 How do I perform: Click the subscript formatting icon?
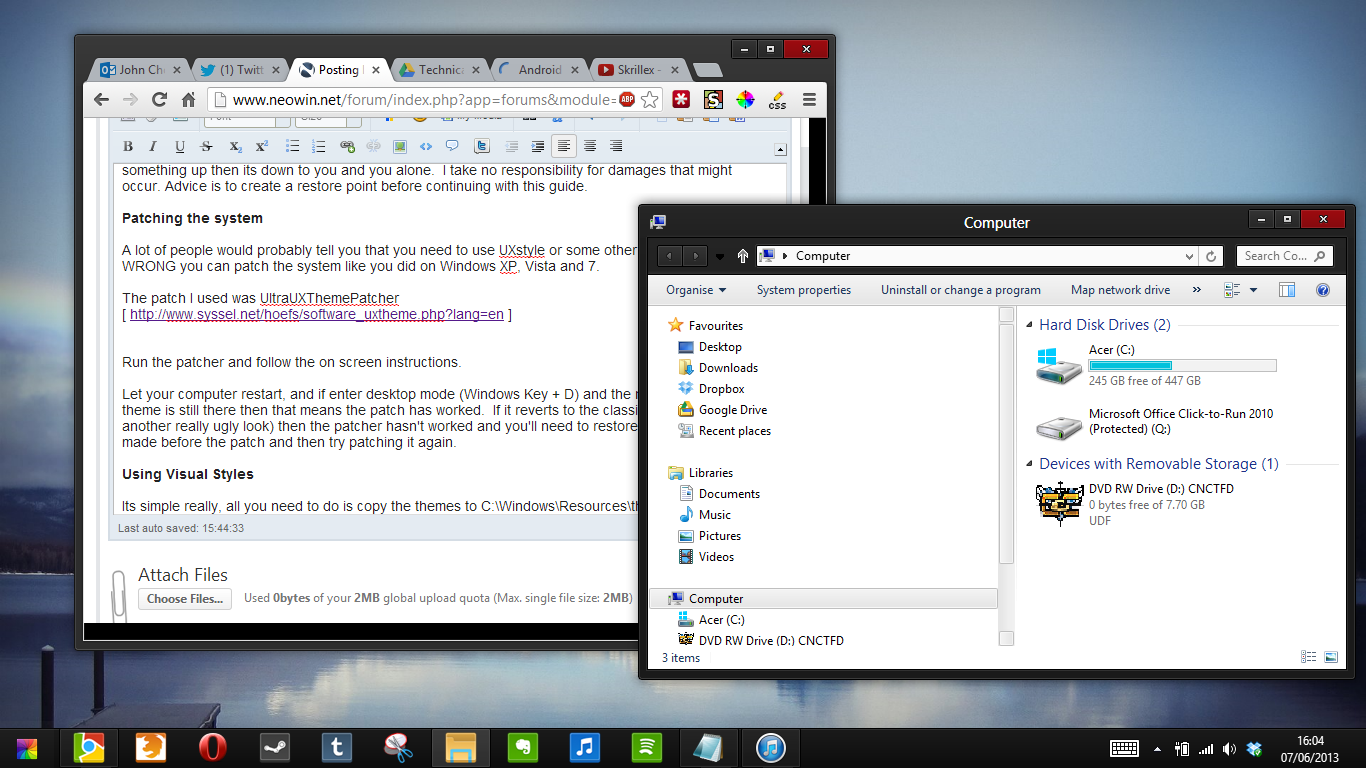[236, 146]
